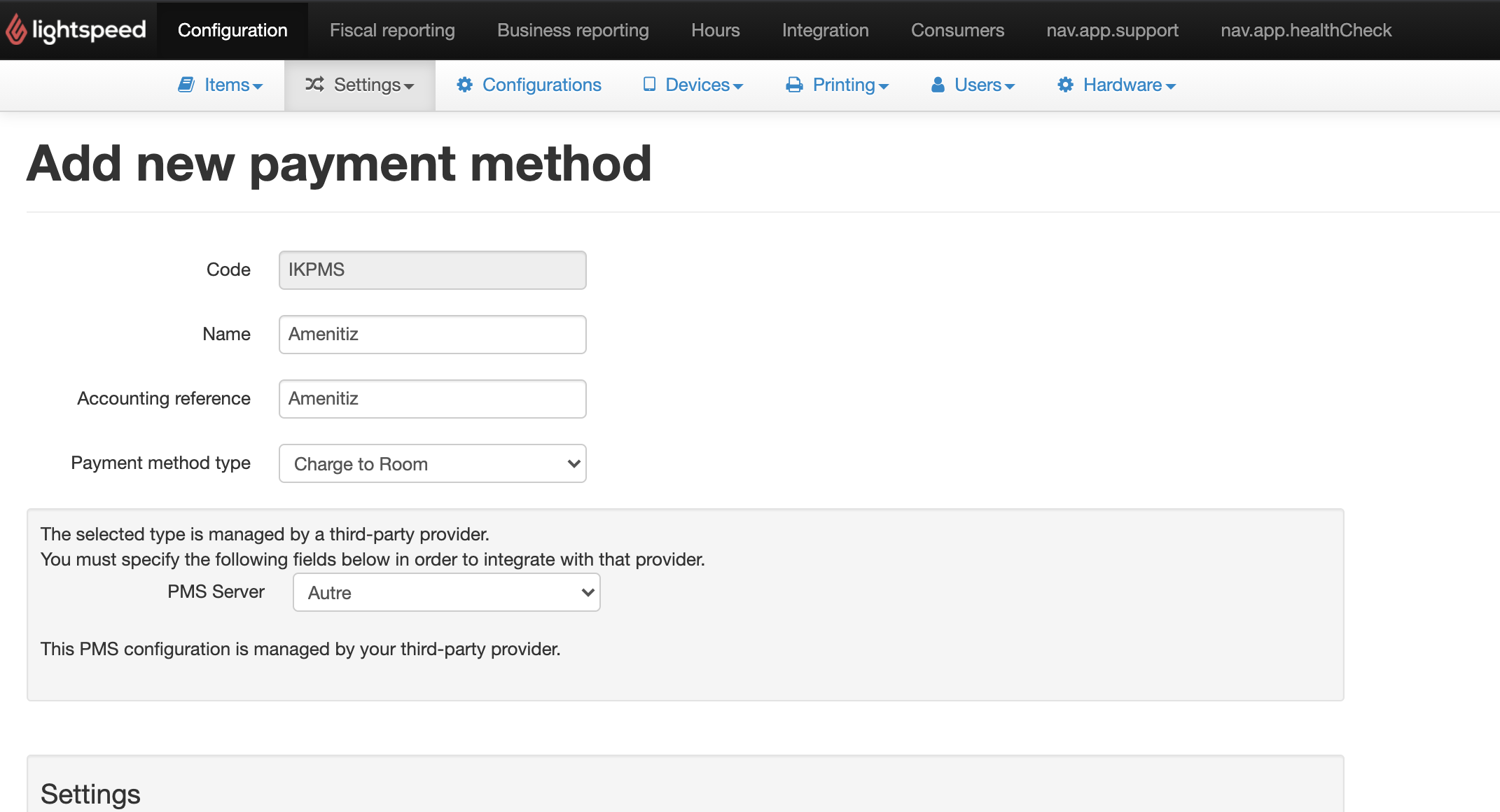Expand the PMS Server dropdown

point(446,592)
